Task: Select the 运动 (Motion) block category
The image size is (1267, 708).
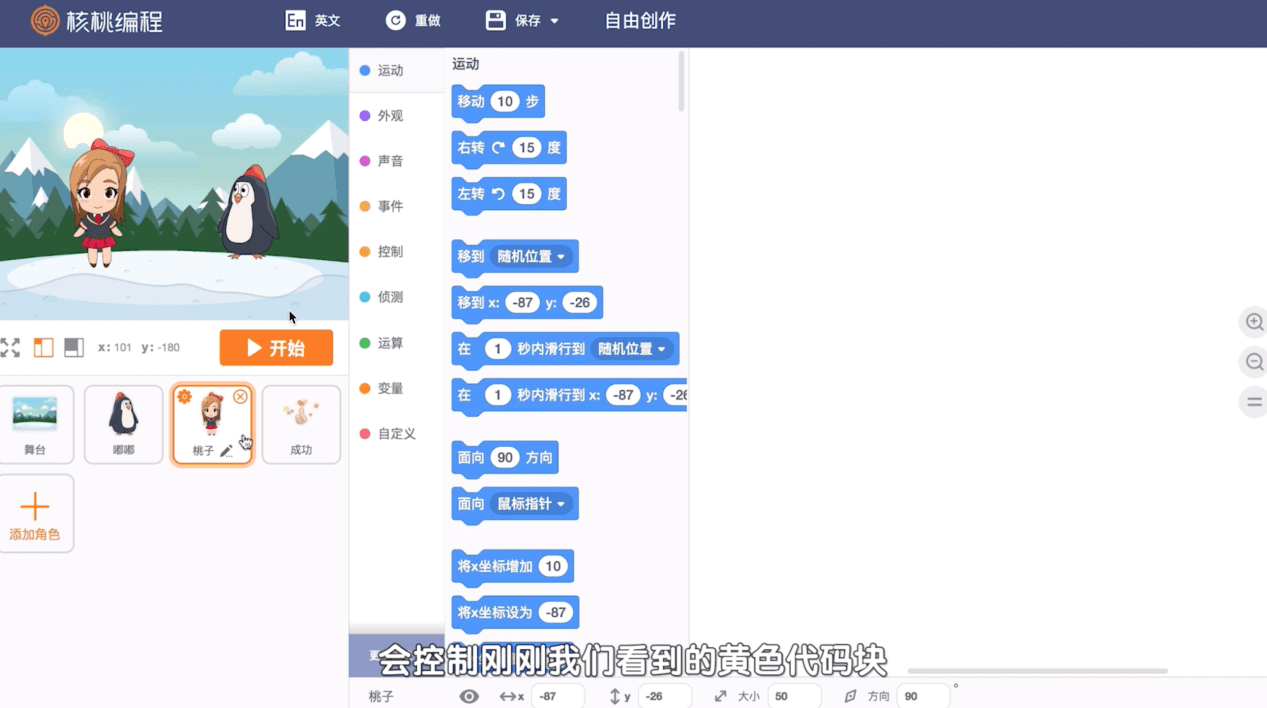Action: (385, 70)
